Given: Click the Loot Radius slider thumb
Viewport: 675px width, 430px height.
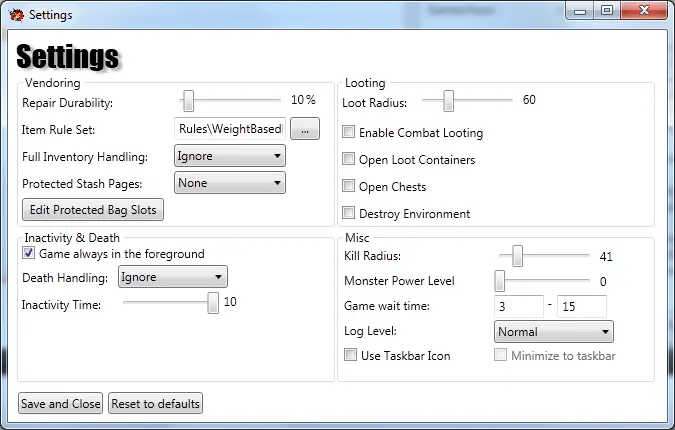Looking at the screenshot, I should point(449,100).
